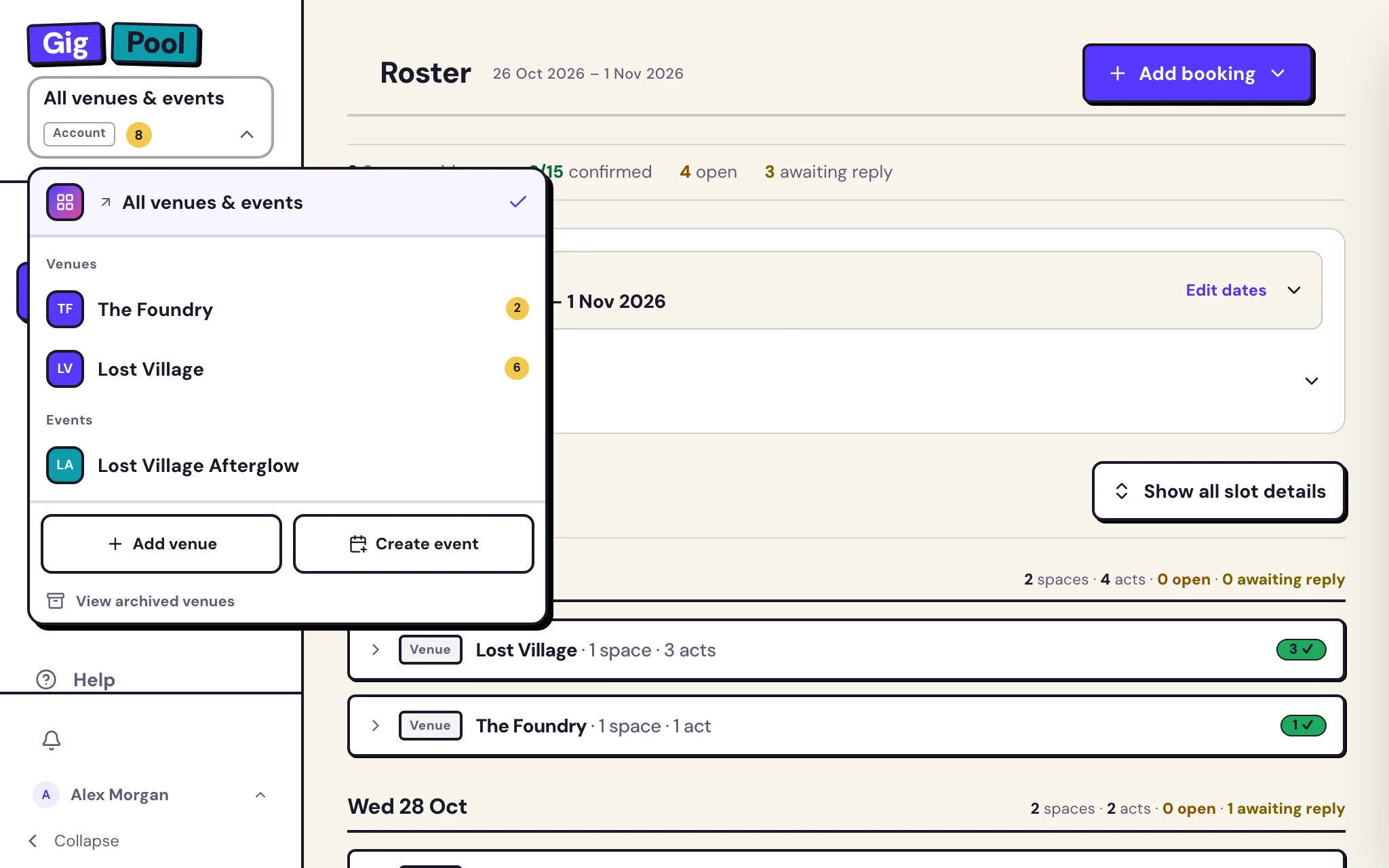Click the 'Lost Village · 1 space · 3 acts' row text

point(595,650)
